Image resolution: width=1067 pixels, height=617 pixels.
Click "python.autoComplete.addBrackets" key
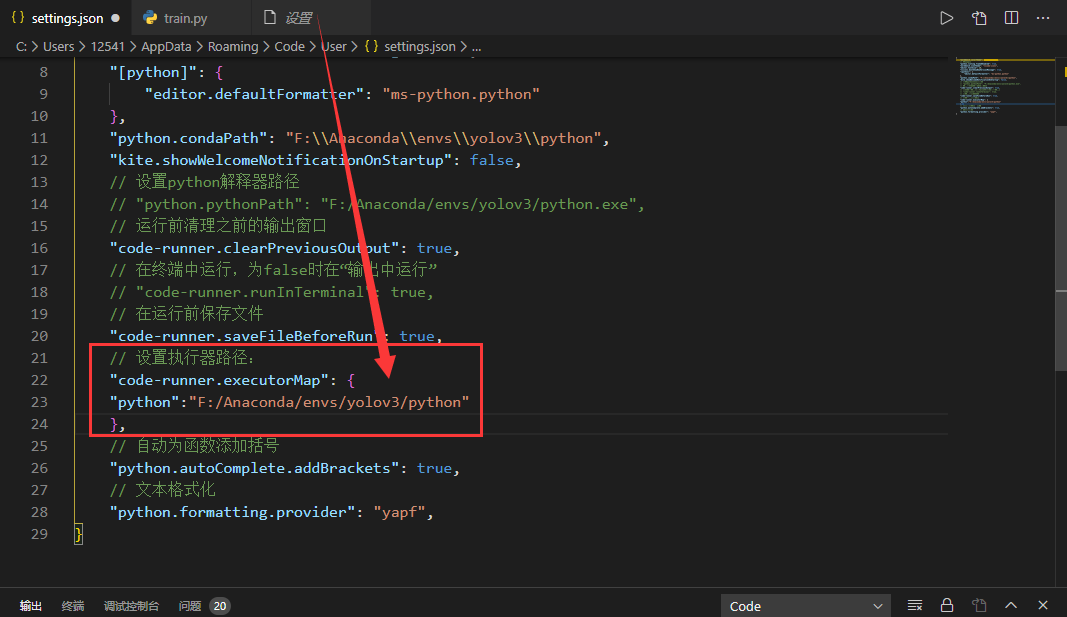[x=255, y=468]
